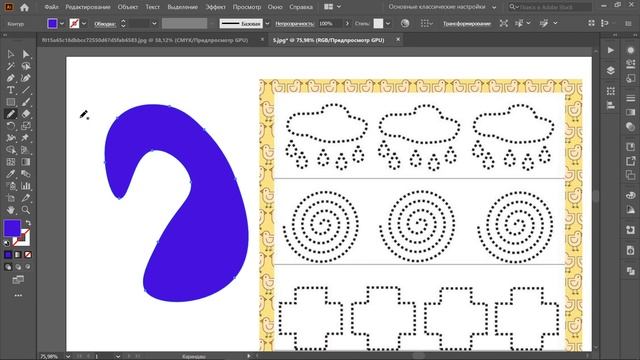Open the Просмотр menu

click(x=247, y=7)
